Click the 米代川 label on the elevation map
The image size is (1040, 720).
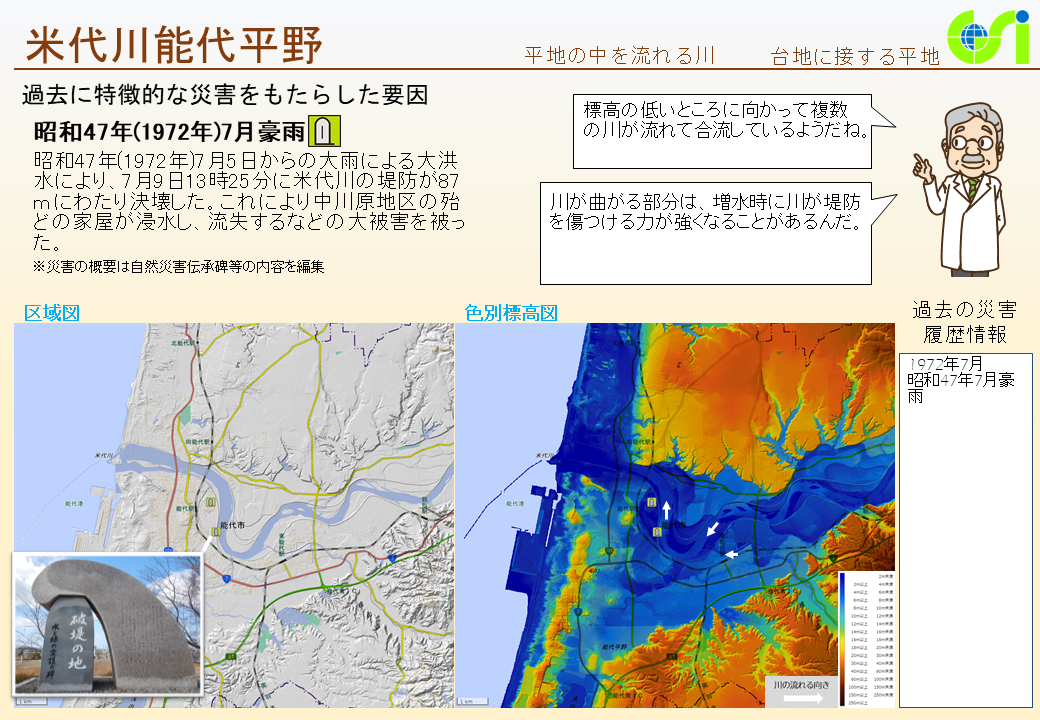[545, 456]
